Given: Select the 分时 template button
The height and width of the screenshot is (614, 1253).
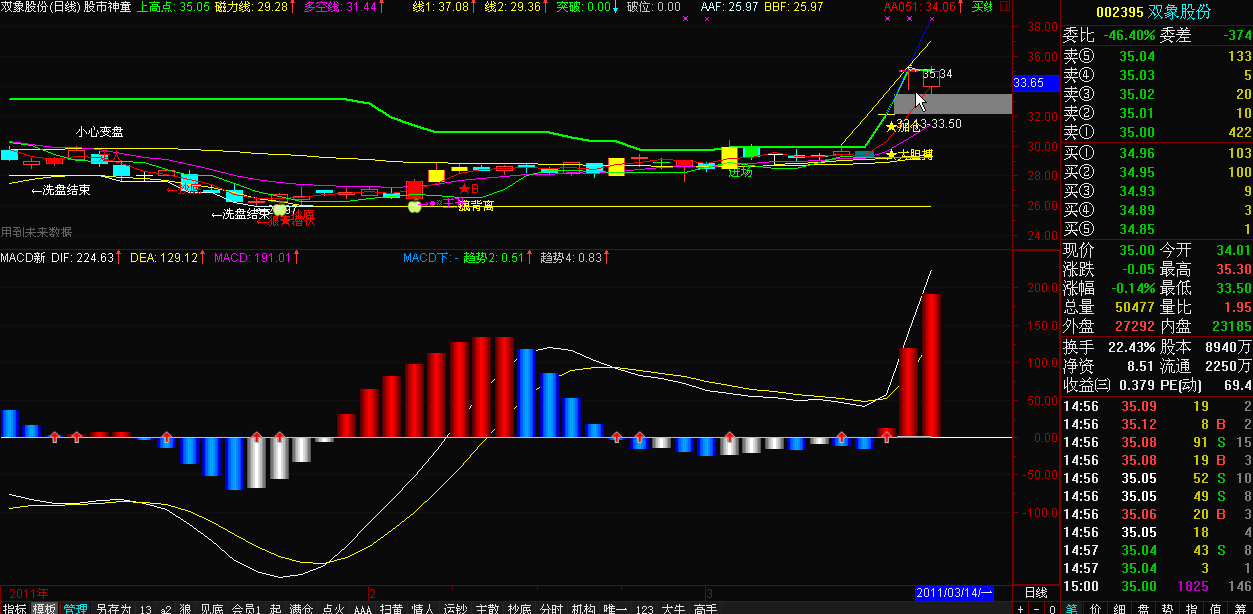Looking at the screenshot, I should pyautogui.click(x=550, y=608).
